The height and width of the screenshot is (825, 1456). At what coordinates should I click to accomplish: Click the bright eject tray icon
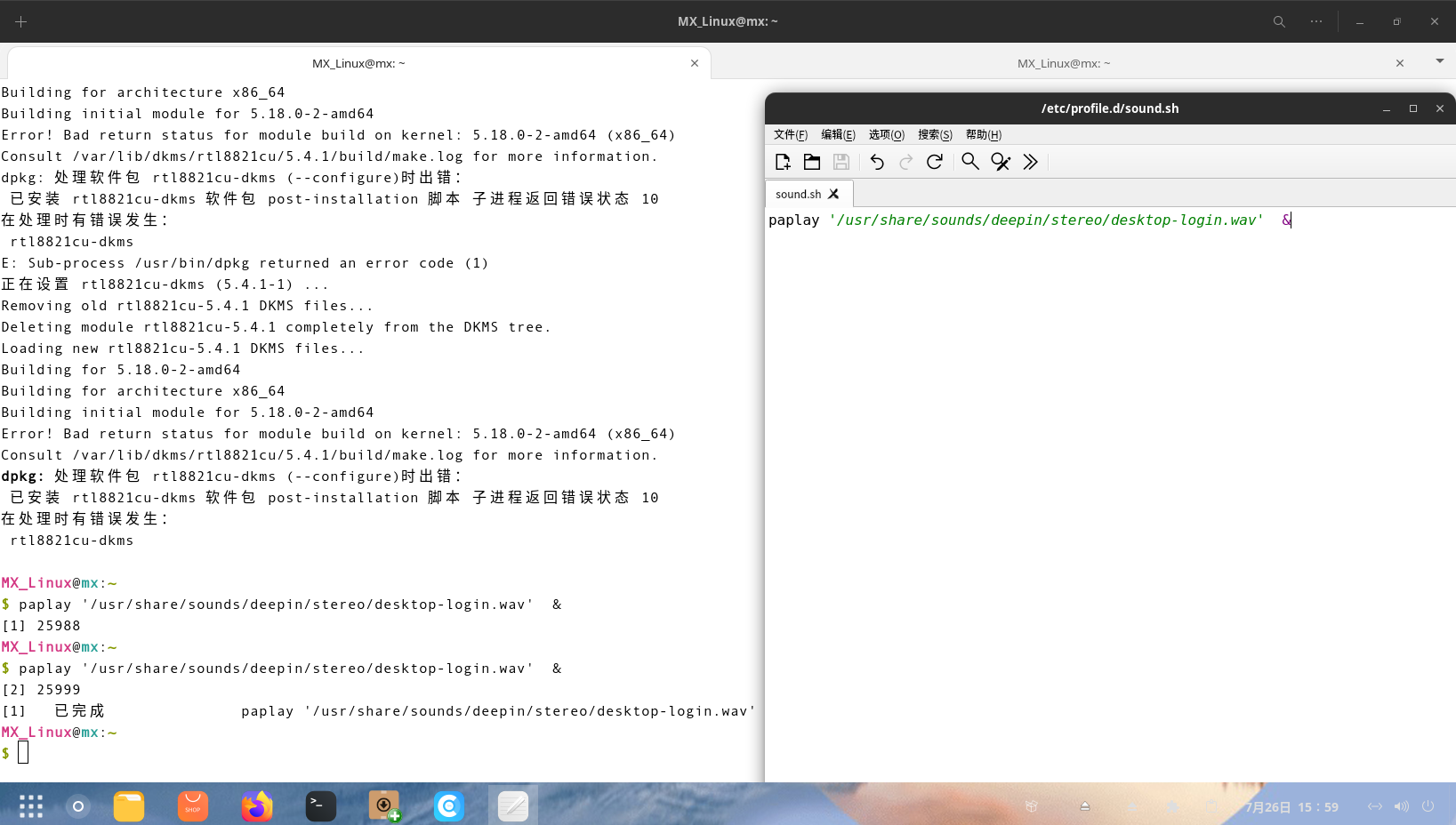1085,806
